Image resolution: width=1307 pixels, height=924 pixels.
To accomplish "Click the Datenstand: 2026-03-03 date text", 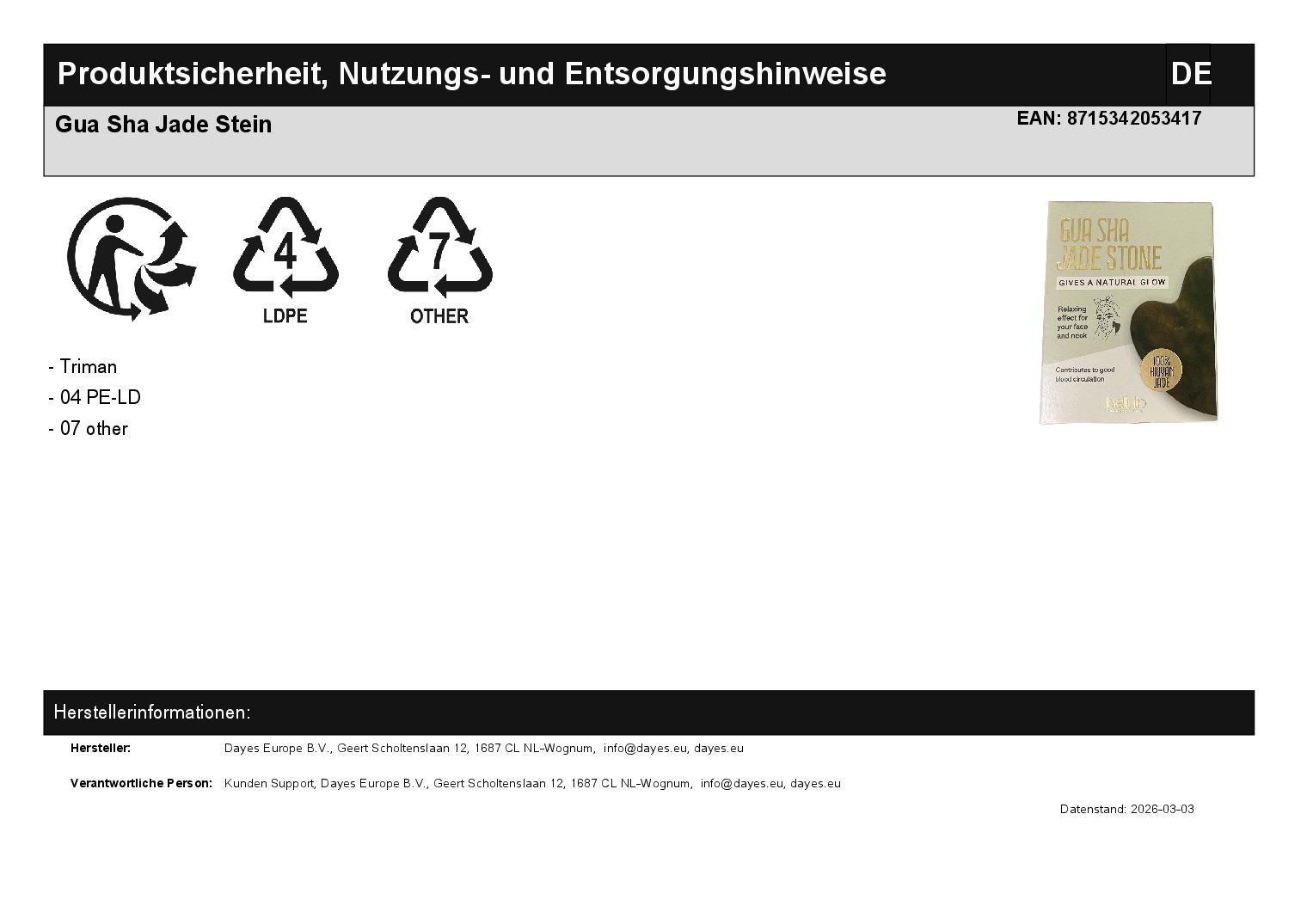I will pos(1127,810).
